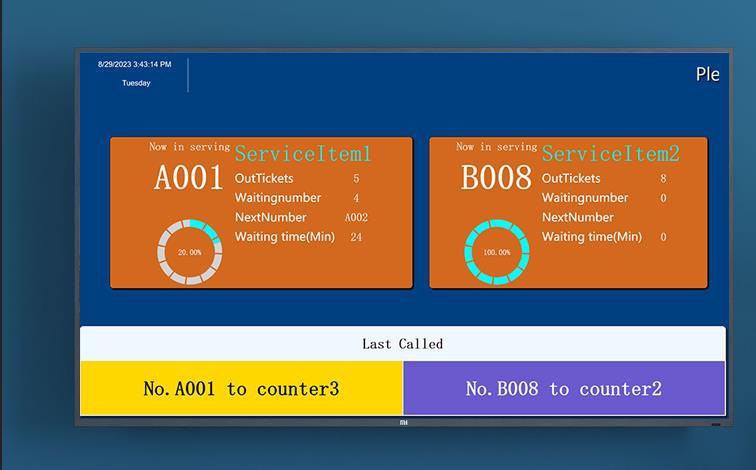
Task: Click the large A001 serving number
Action: (189, 178)
